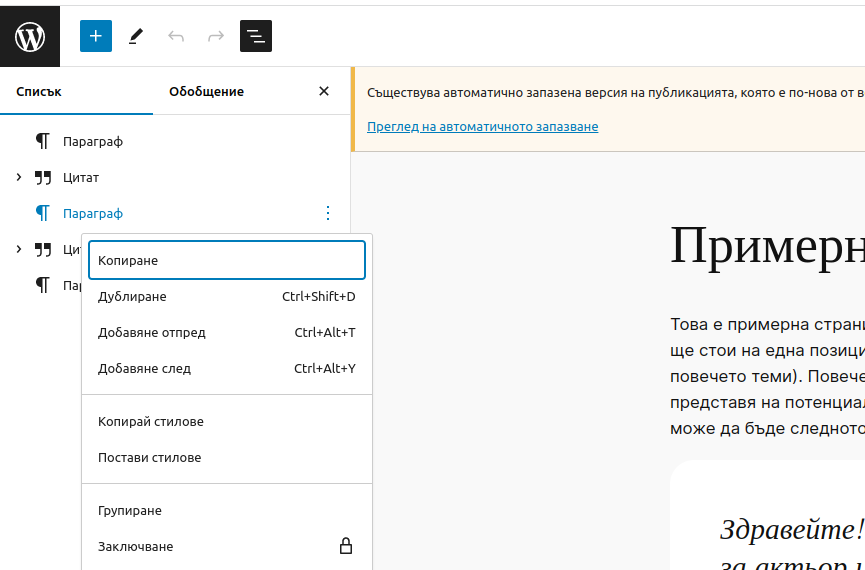Open Преглед на автоматичното запазване link
Image resolution: width=865 pixels, height=570 pixels.
tap(482, 126)
